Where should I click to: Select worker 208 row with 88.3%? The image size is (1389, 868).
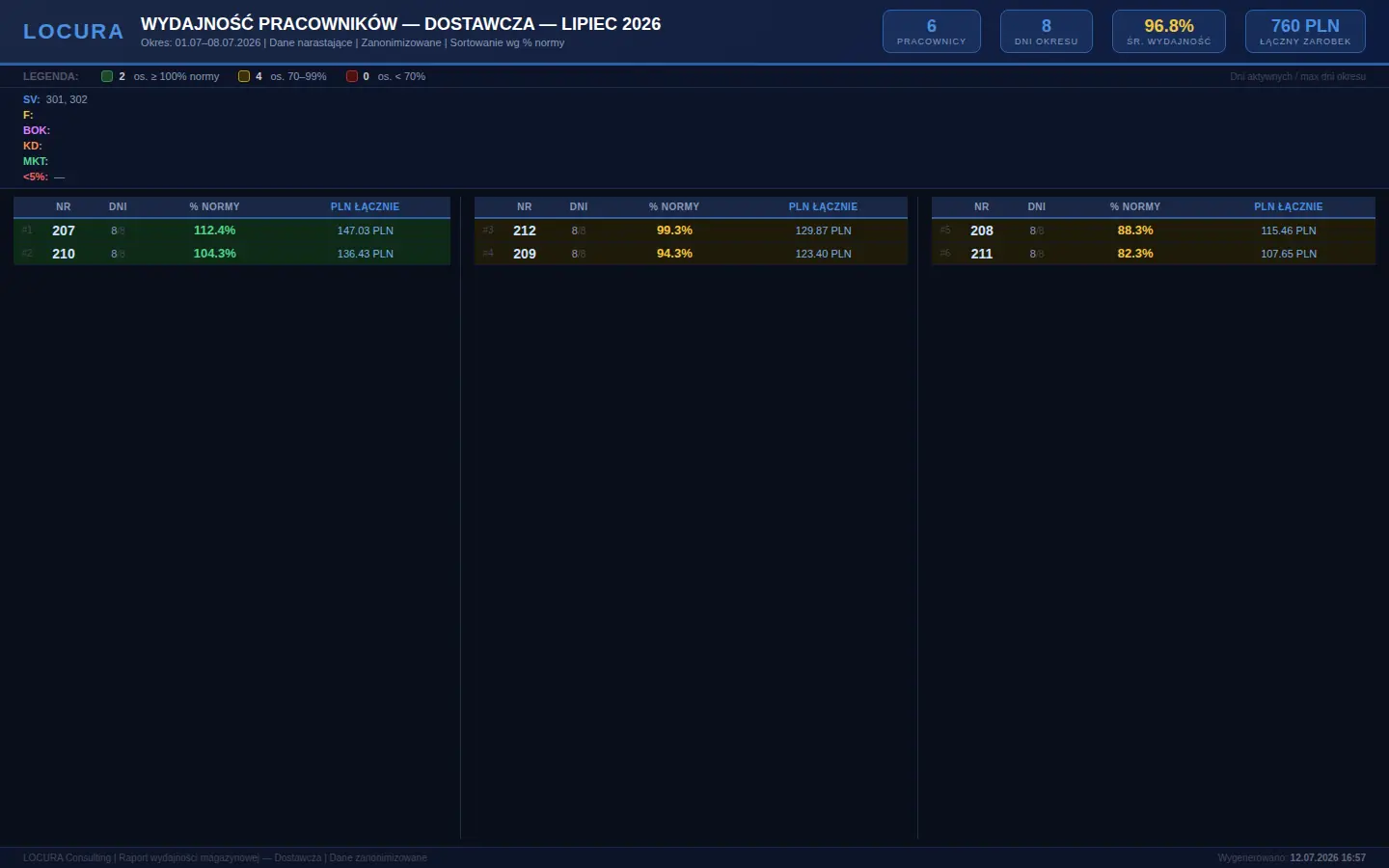(x=1154, y=231)
